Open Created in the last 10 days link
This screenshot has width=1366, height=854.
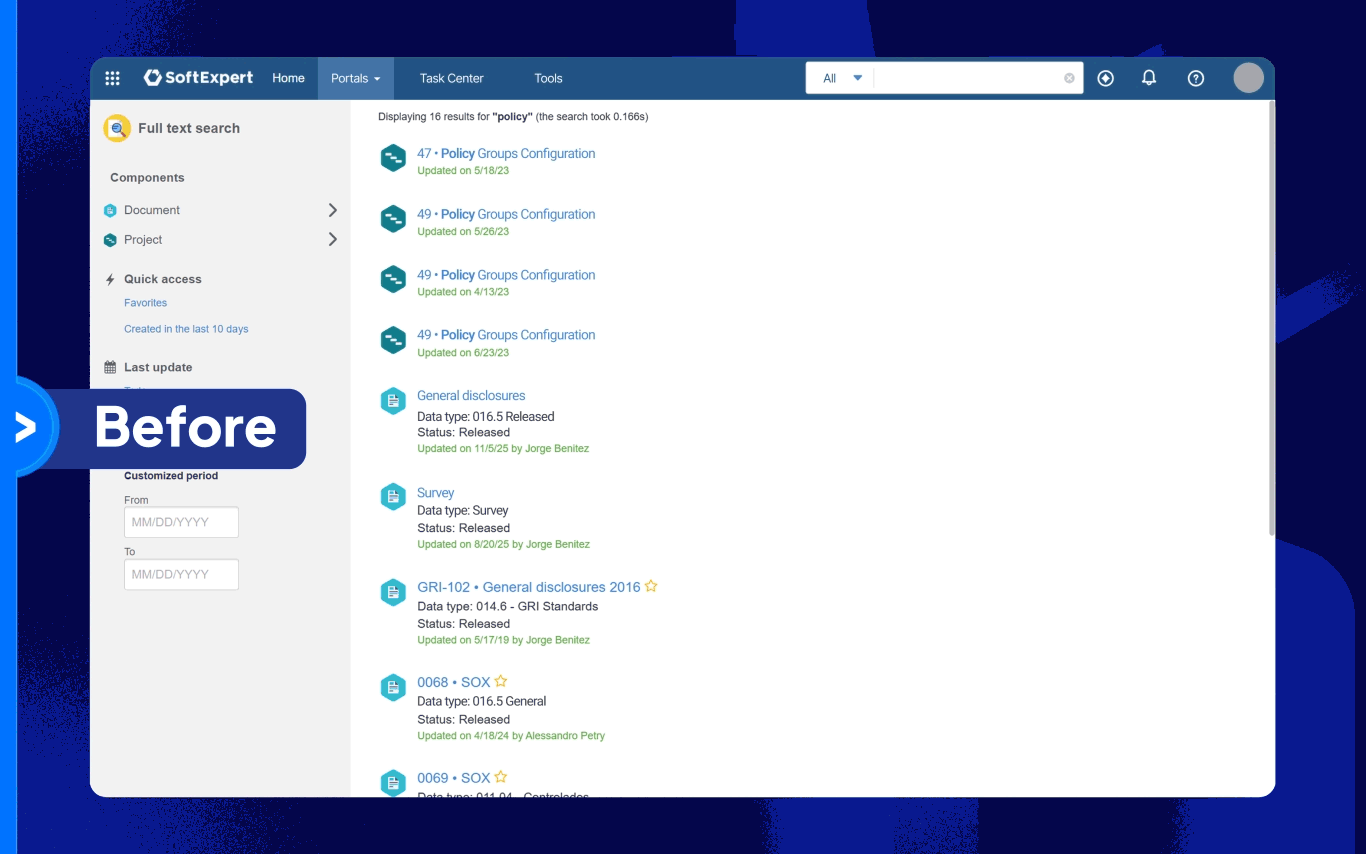pos(186,329)
